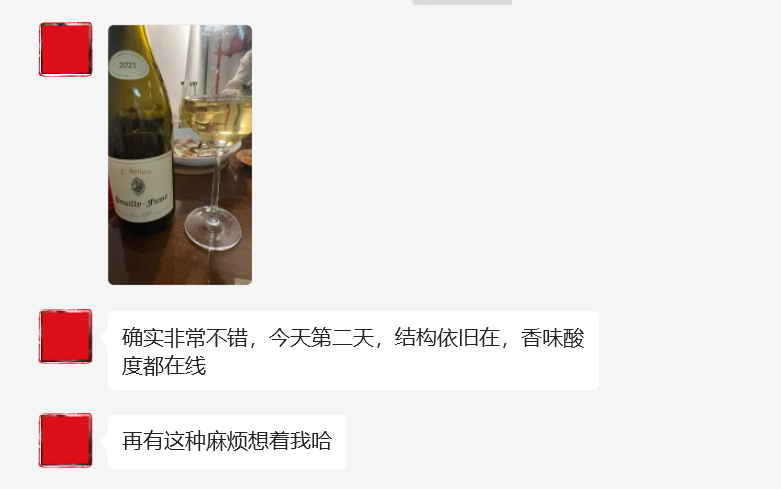Open the wine bottle photo message
781x489 pixels.
[x=180, y=155]
